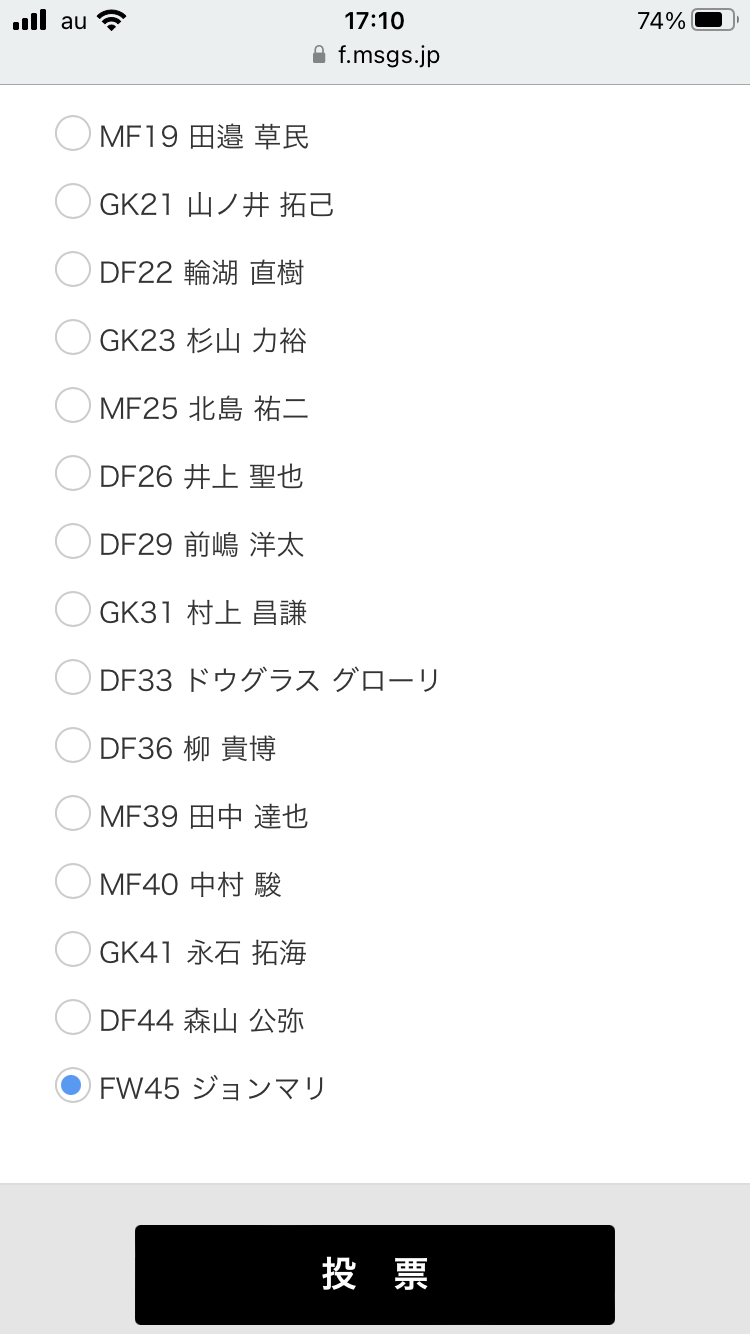Tap the Wi-Fi icon in status bar

[113, 20]
